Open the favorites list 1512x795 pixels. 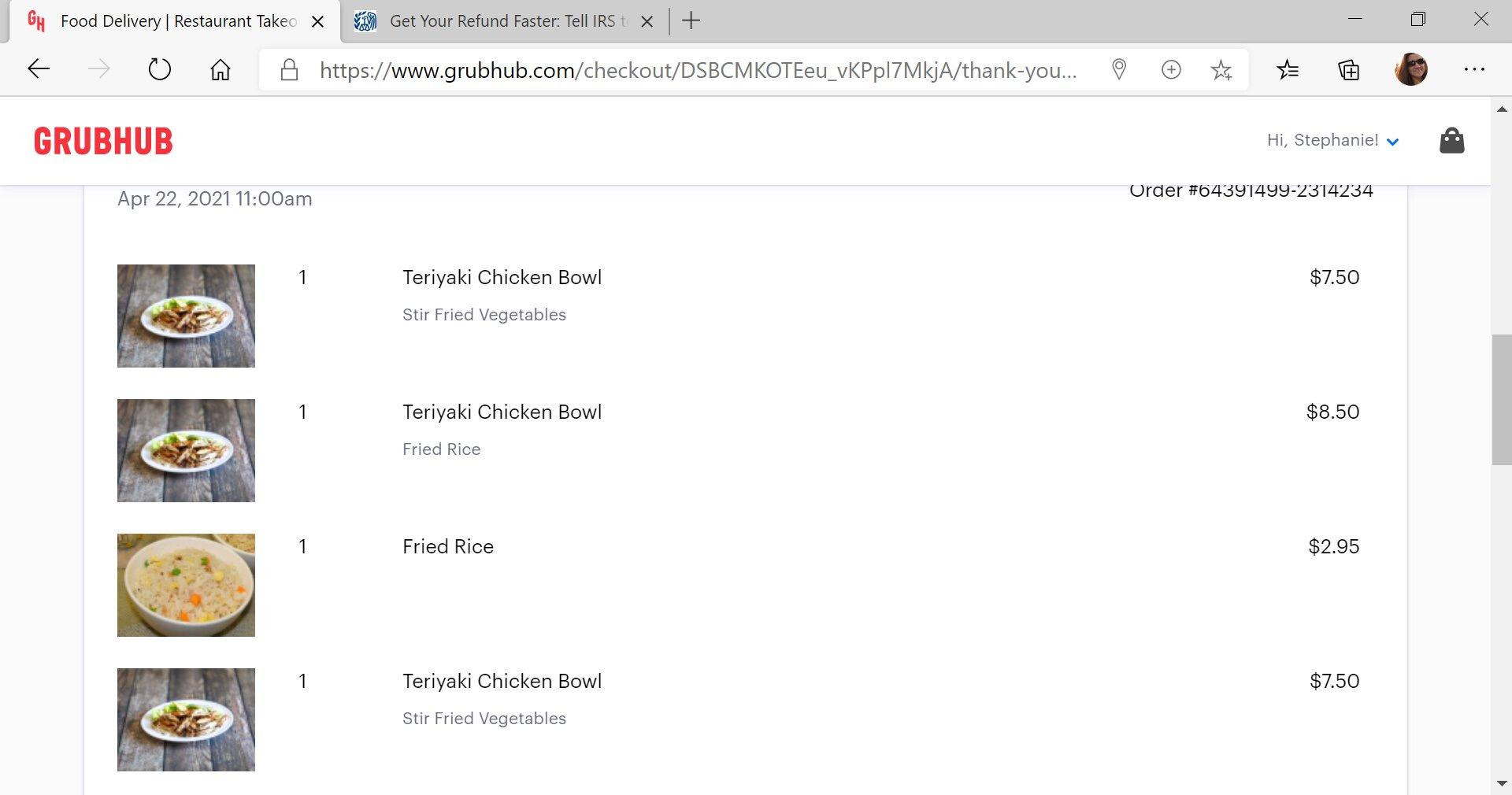[x=1288, y=70]
